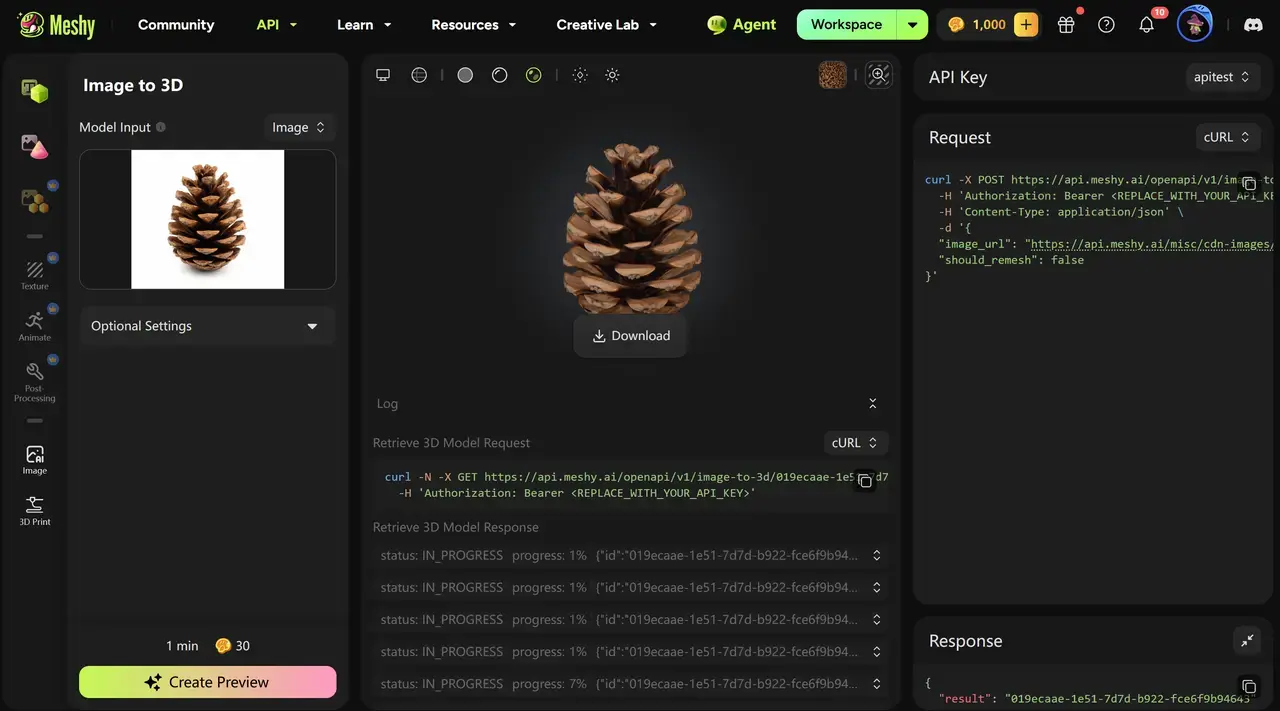
Task: Select the Animate tool in the sidebar
Action: [x=35, y=325]
